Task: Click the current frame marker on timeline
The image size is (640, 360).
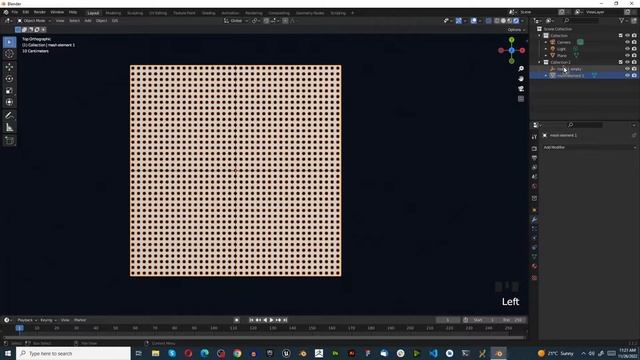Action: point(20,328)
